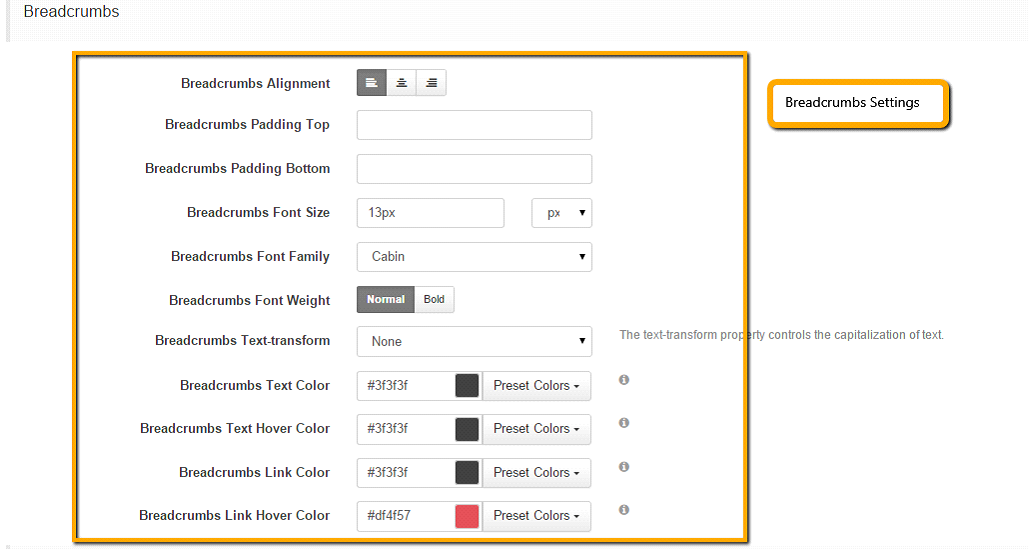
Task: Open the px font size unit dropdown
Action: pyautogui.click(x=562, y=213)
